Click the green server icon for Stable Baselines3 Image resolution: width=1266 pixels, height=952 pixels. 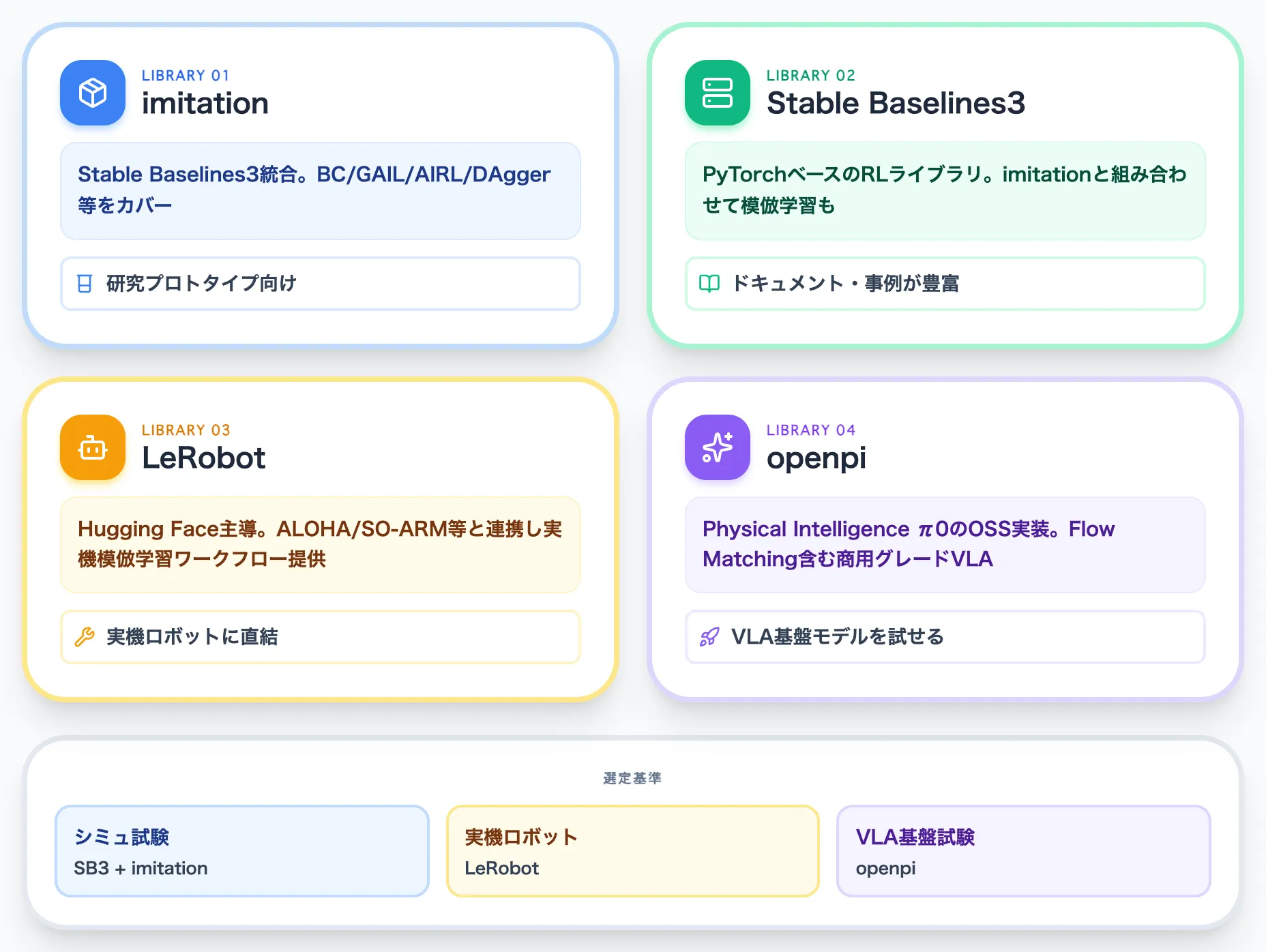click(x=718, y=93)
